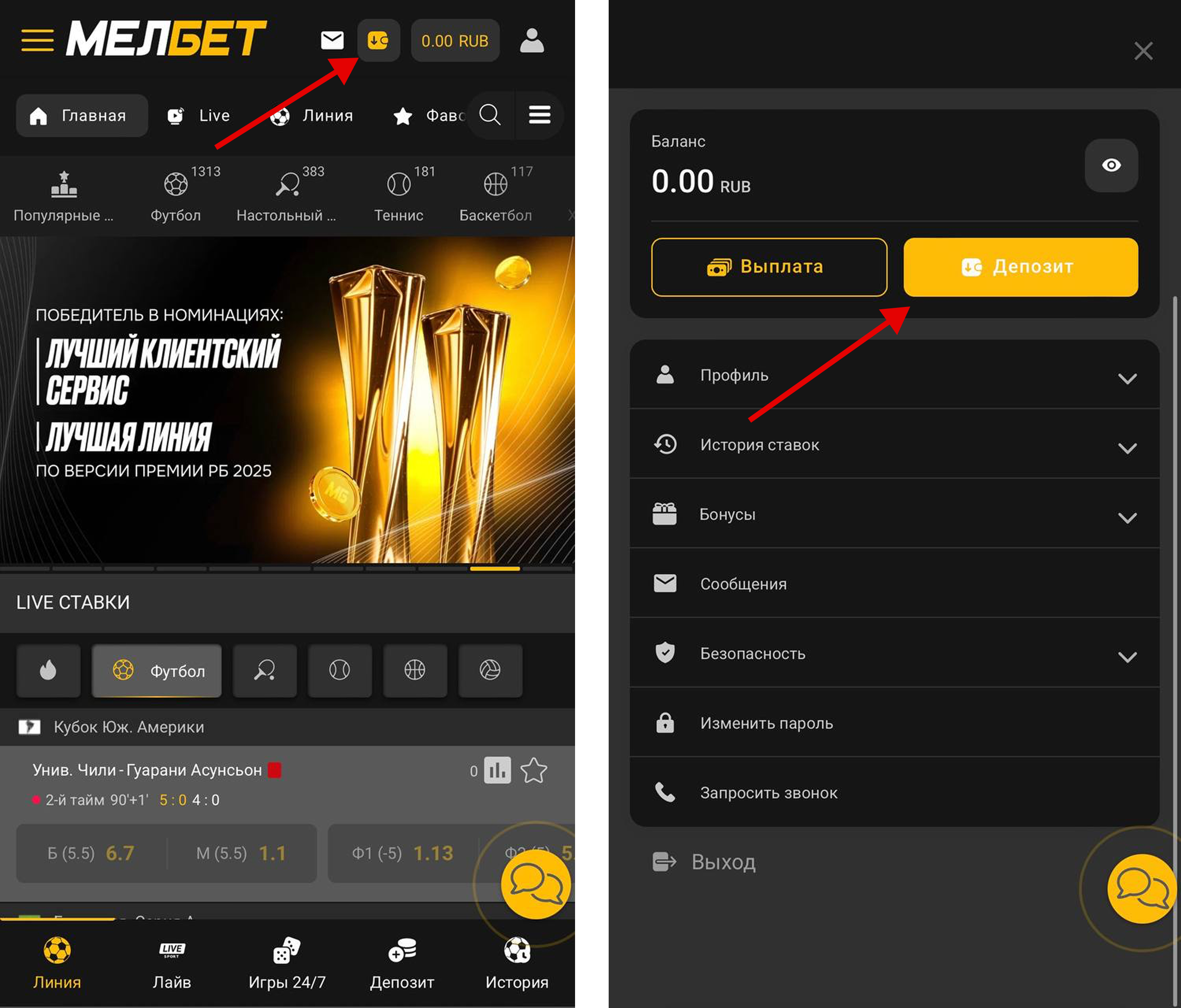The height and width of the screenshot is (1008, 1181).
Task: Add Унив. Чили match to favorites star
Action: coord(534,771)
